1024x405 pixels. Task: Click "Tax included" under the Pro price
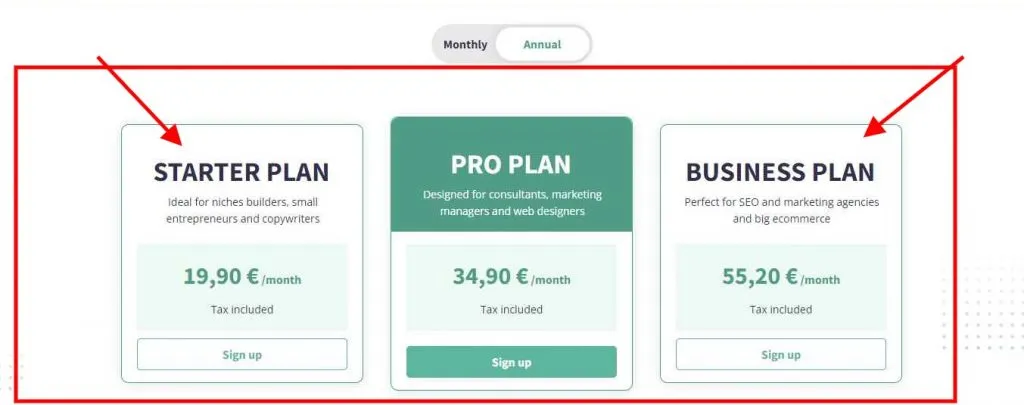511,309
